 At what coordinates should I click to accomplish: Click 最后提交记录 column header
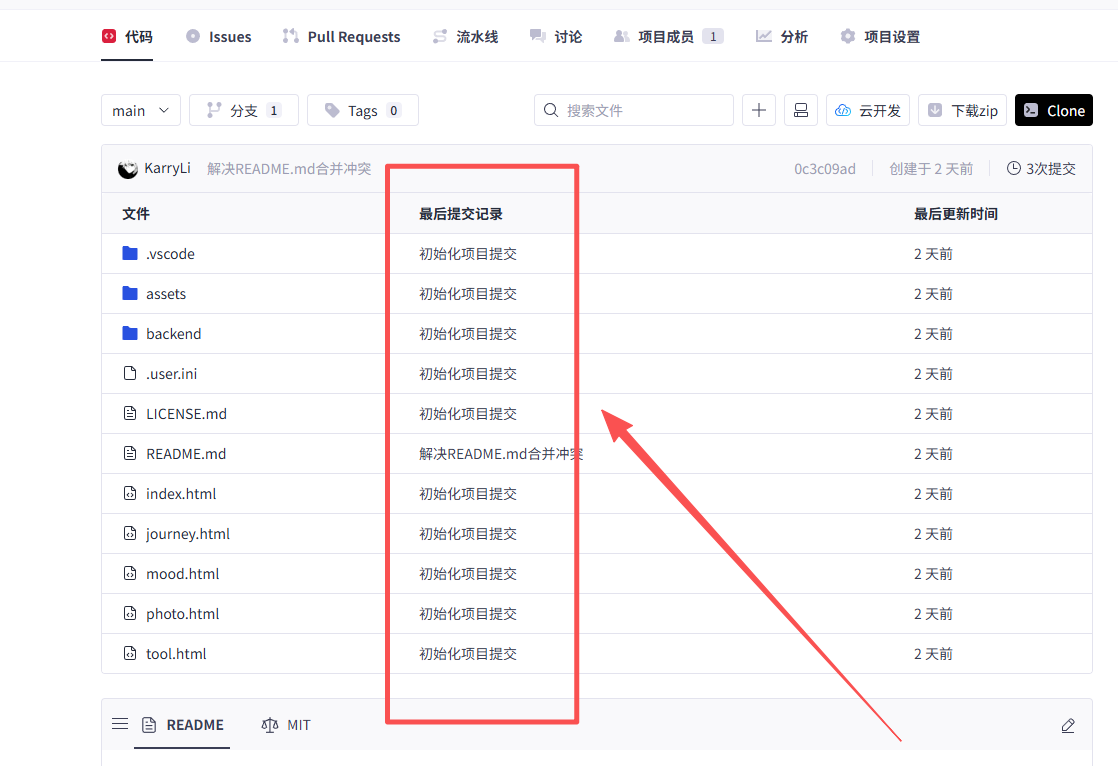[461, 213]
